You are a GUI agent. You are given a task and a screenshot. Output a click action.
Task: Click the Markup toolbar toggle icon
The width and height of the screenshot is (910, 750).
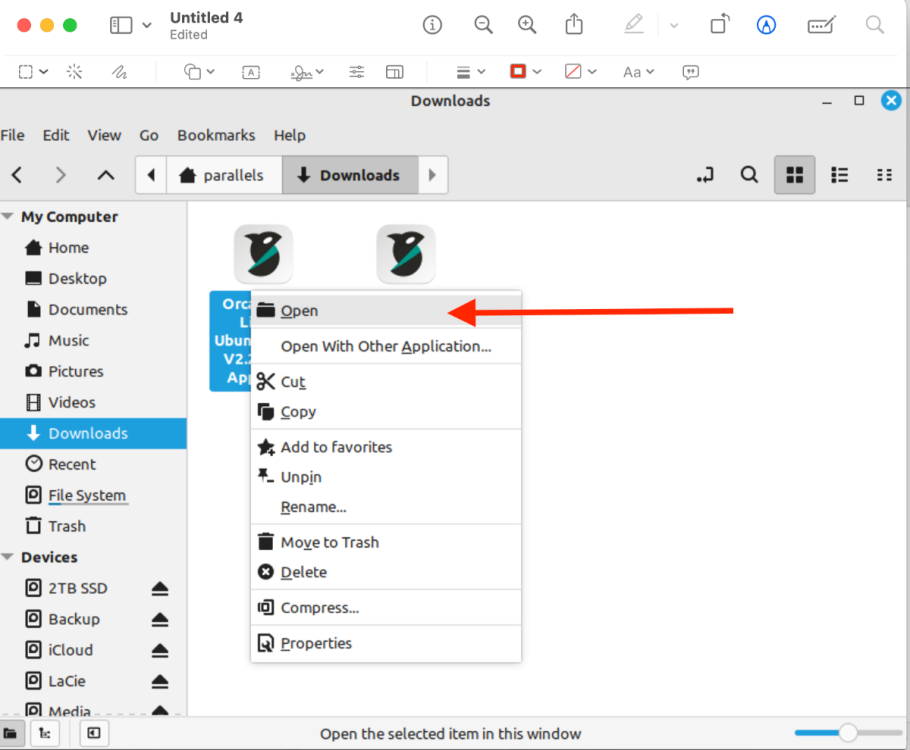[x=766, y=25]
